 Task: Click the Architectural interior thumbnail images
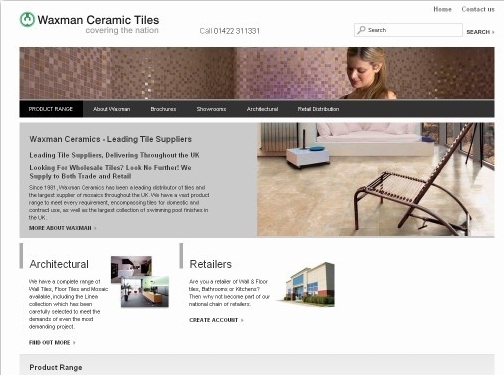click(x=140, y=282)
